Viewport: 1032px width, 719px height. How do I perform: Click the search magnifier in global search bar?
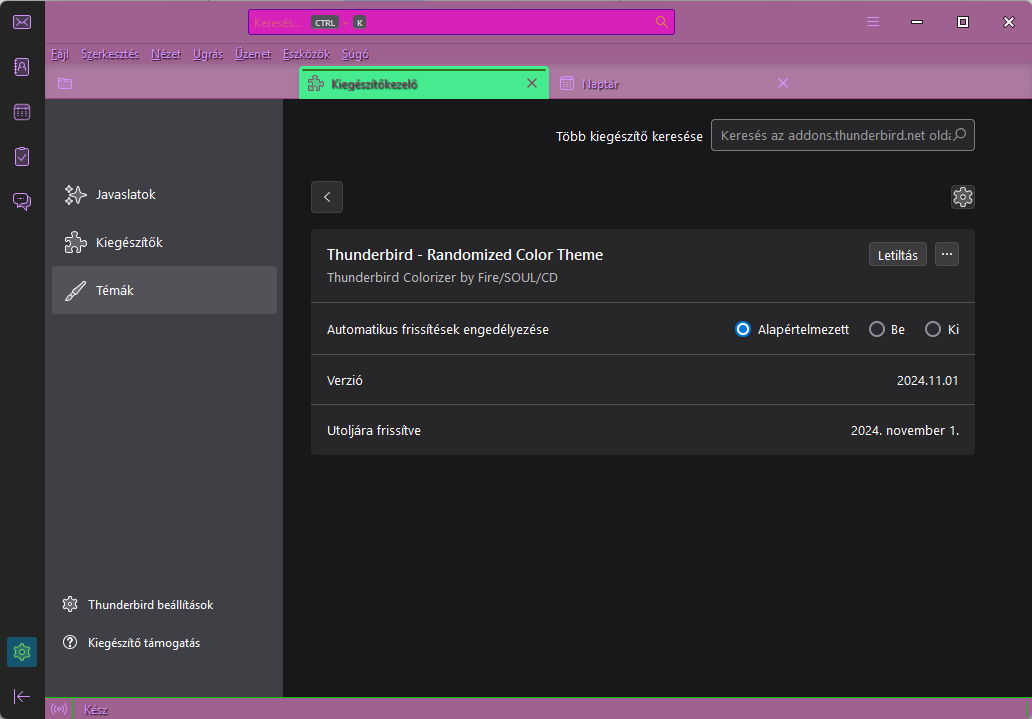coord(661,22)
